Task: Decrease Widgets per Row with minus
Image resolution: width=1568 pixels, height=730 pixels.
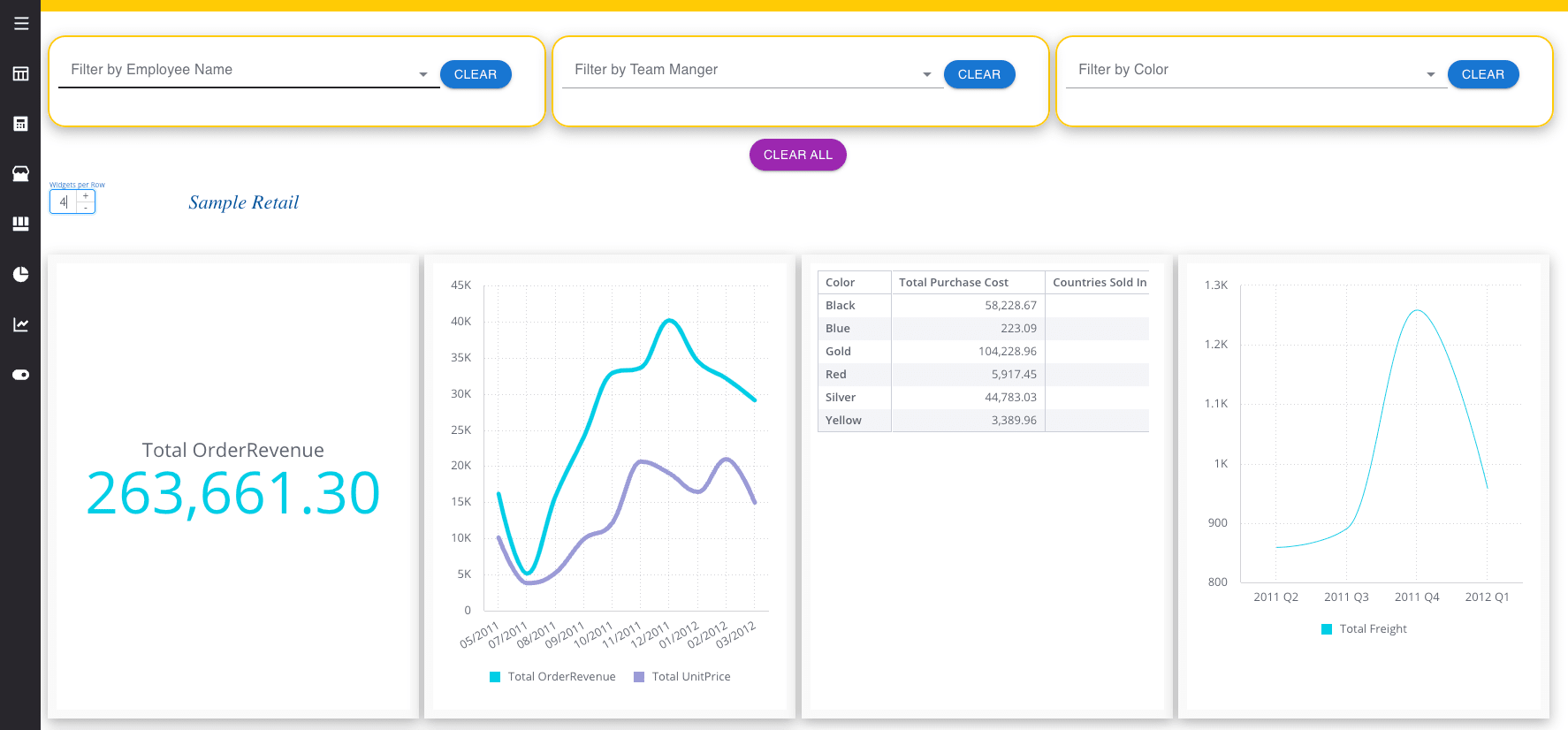Action: pyautogui.click(x=86, y=208)
